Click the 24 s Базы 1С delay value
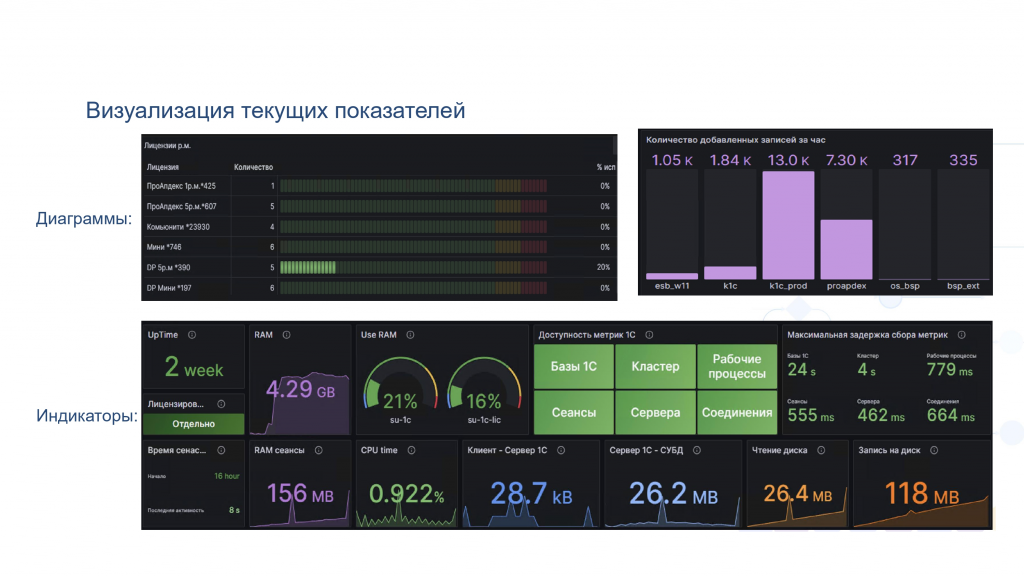1024x576 pixels. pos(801,370)
